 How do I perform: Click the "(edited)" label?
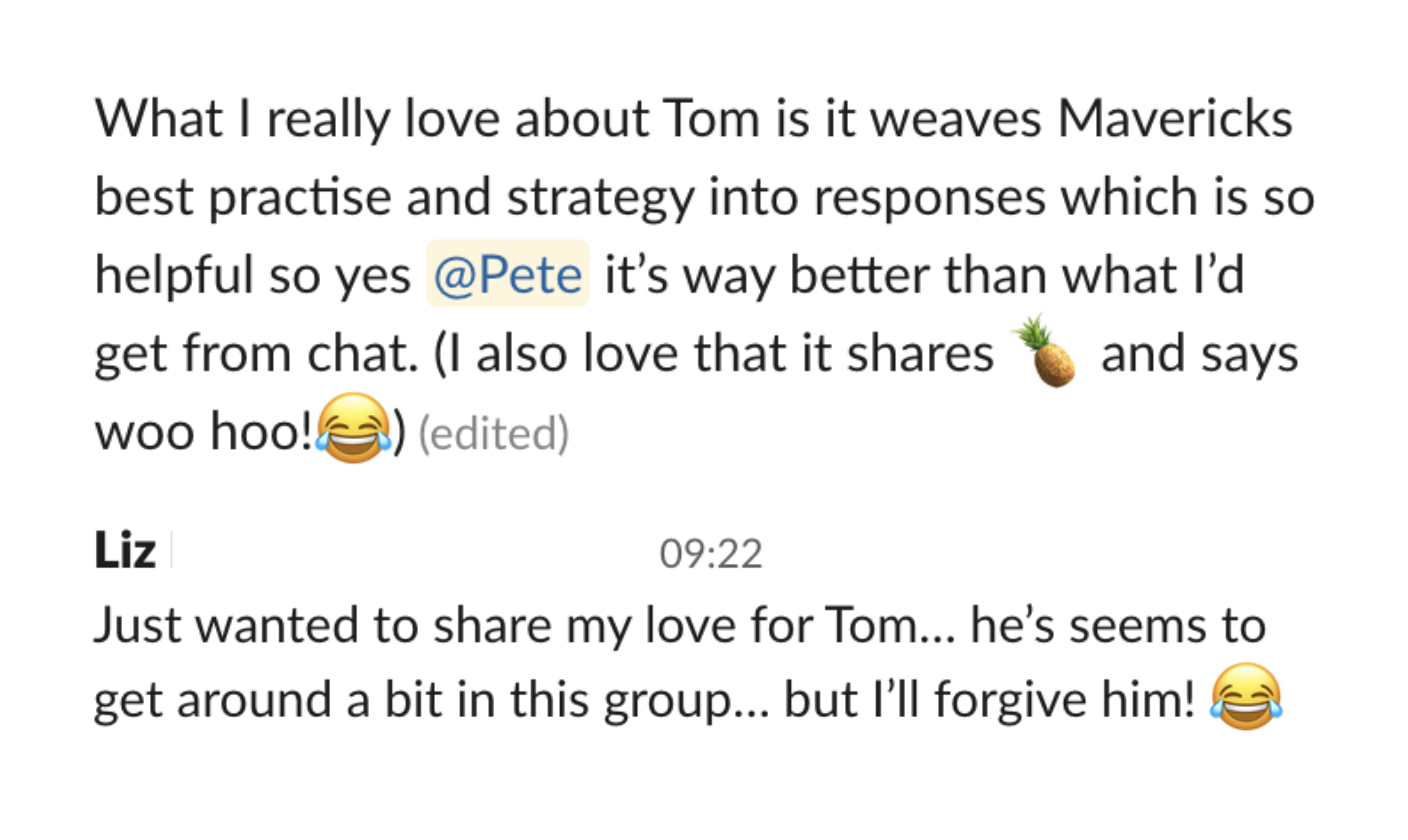click(493, 434)
